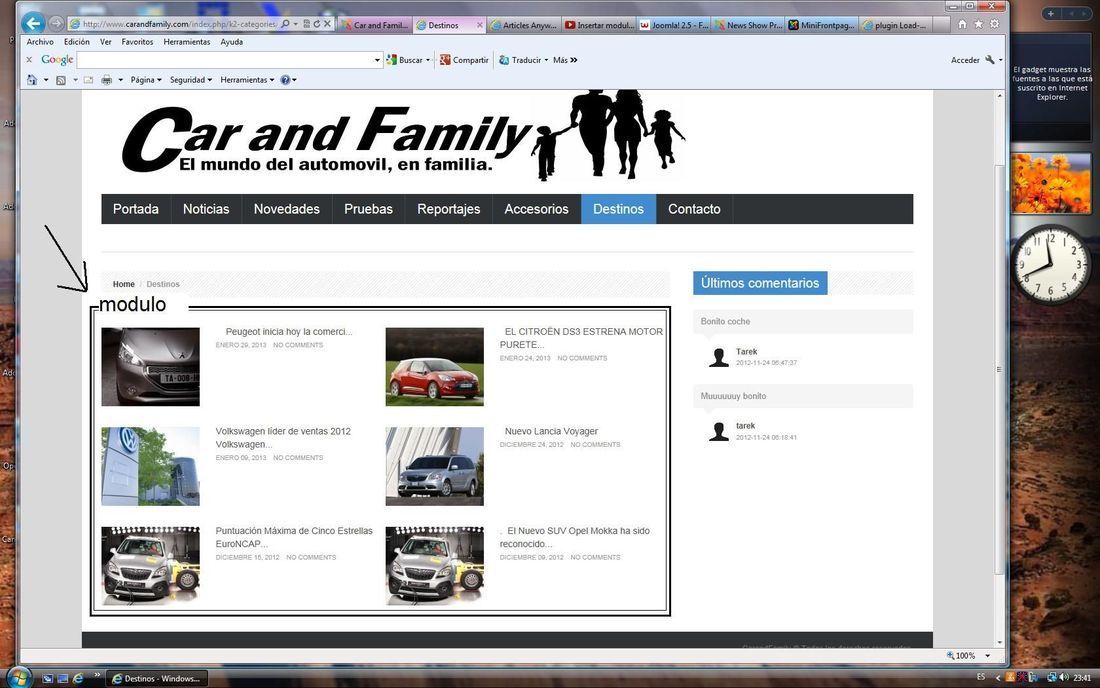Open Noticias in the site navigation
This screenshot has width=1100, height=688.
pos(206,209)
